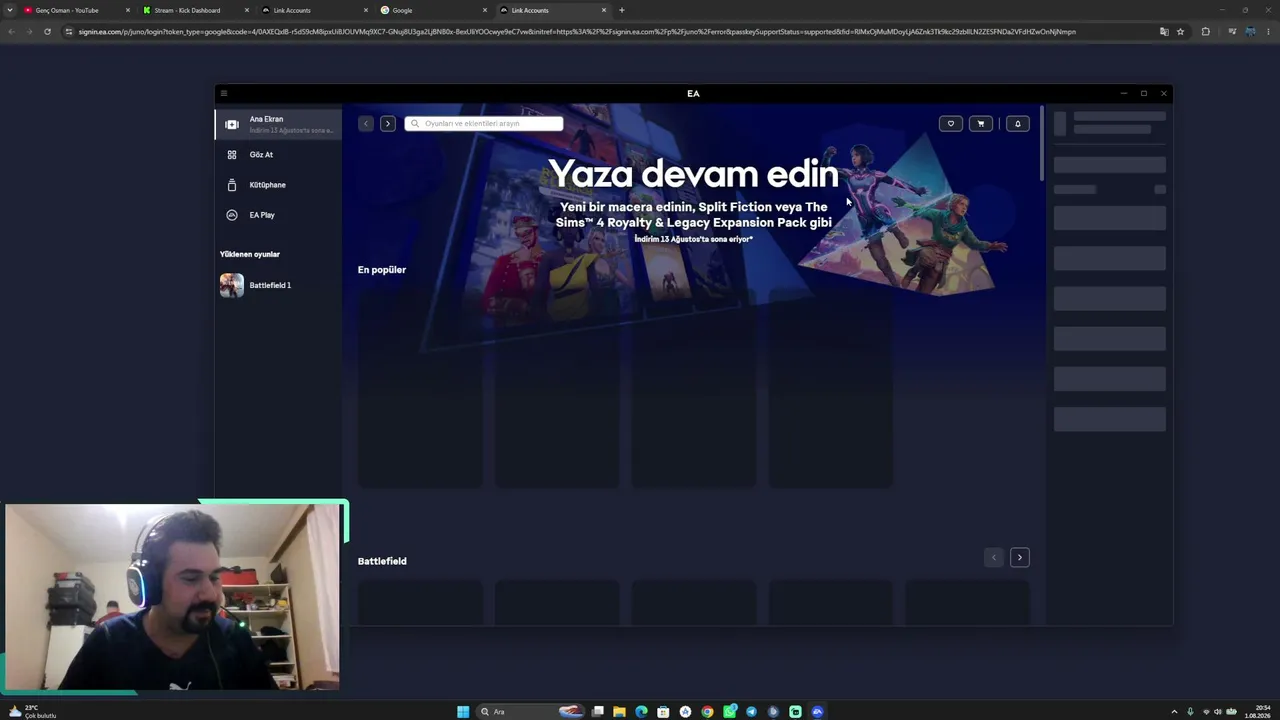The image size is (1280, 720).
Task: Click the EA app back arrow
Action: coord(366,124)
